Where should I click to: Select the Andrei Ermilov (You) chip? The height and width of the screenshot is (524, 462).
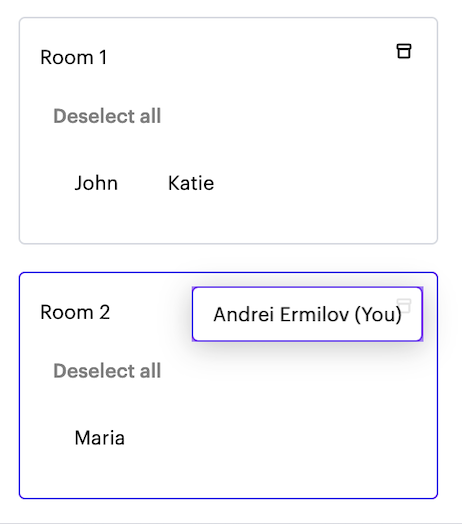(x=307, y=314)
